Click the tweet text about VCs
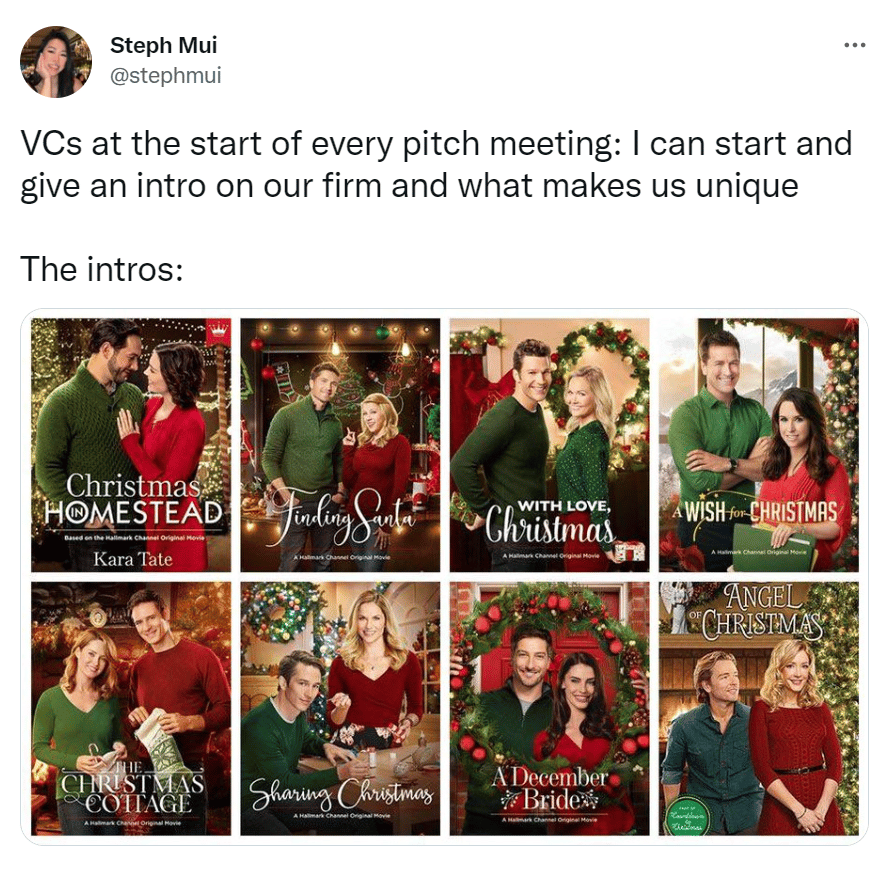This screenshot has height=872, width=891. [436, 164]
